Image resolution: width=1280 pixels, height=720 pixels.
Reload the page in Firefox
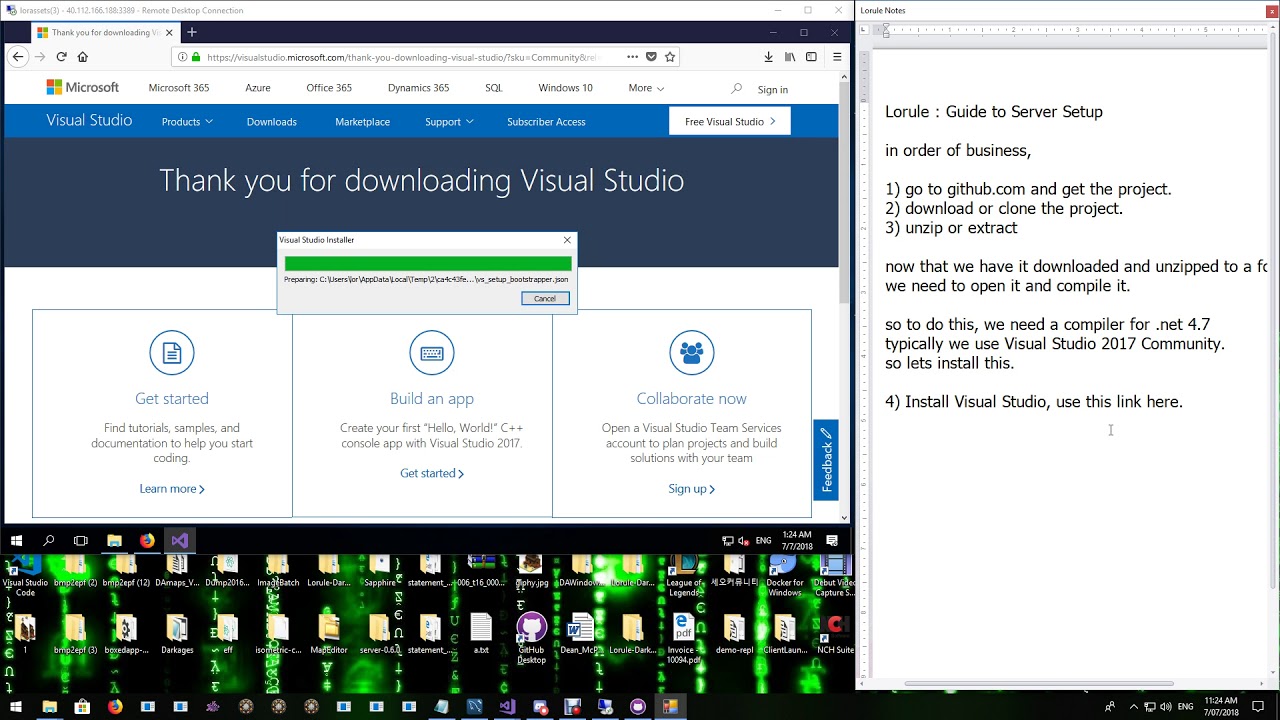click(x=61, y=57)
